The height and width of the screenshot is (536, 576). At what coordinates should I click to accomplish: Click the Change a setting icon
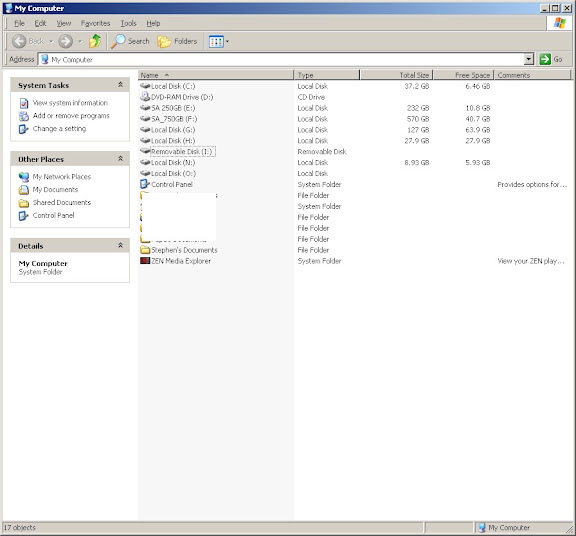24,129
